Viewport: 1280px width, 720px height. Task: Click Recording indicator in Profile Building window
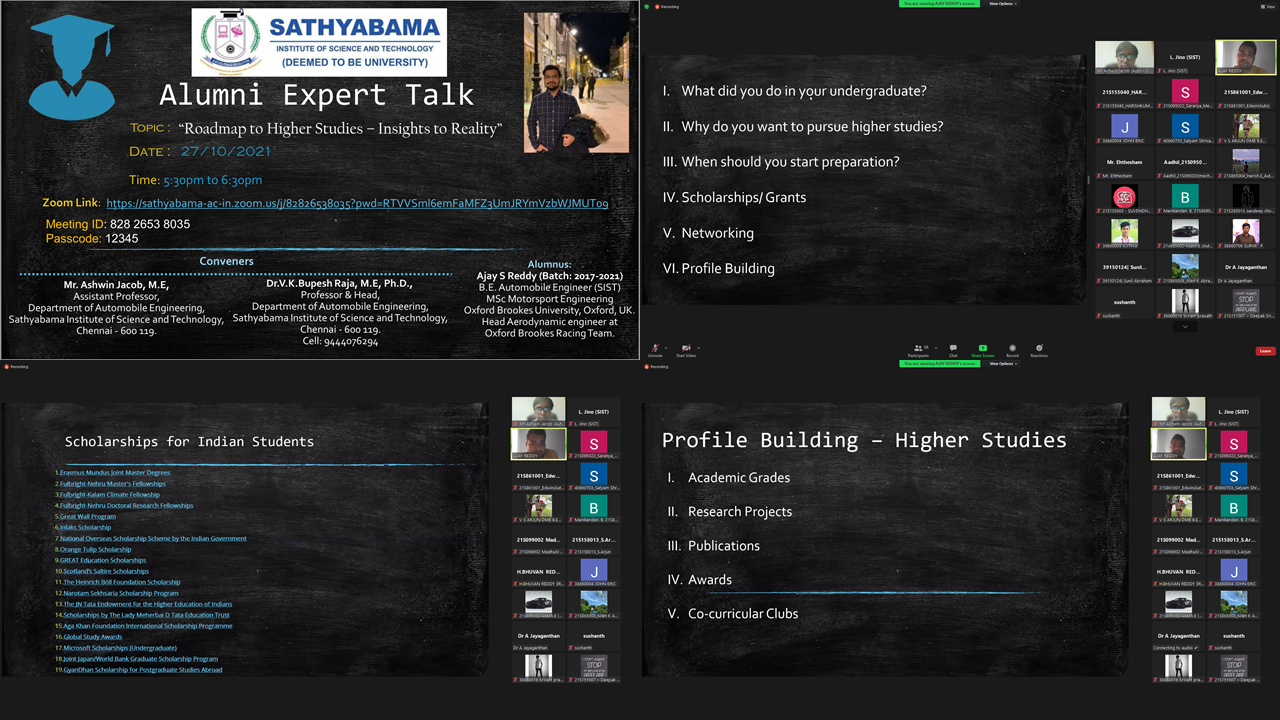coord(657,367)
